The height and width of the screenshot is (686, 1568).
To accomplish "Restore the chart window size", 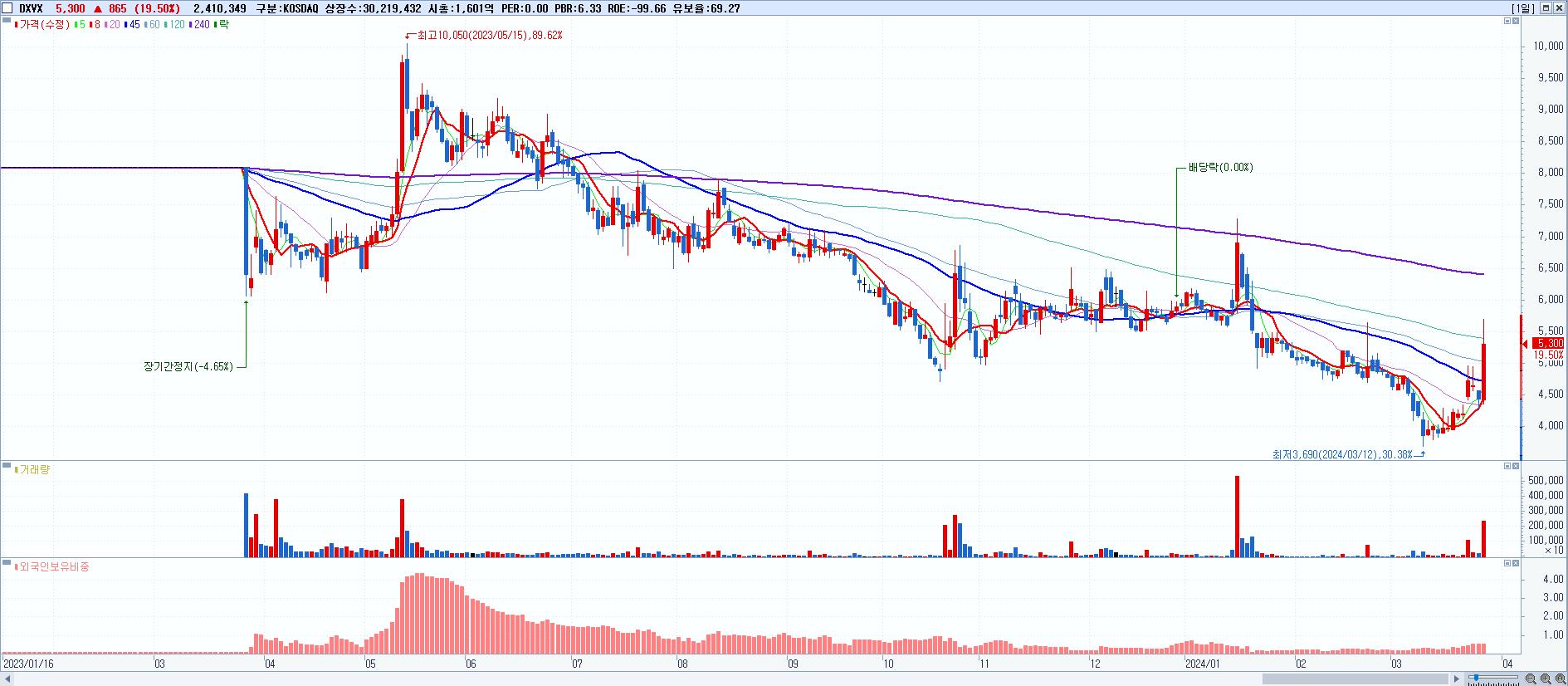I will [x=1546, y=8].
